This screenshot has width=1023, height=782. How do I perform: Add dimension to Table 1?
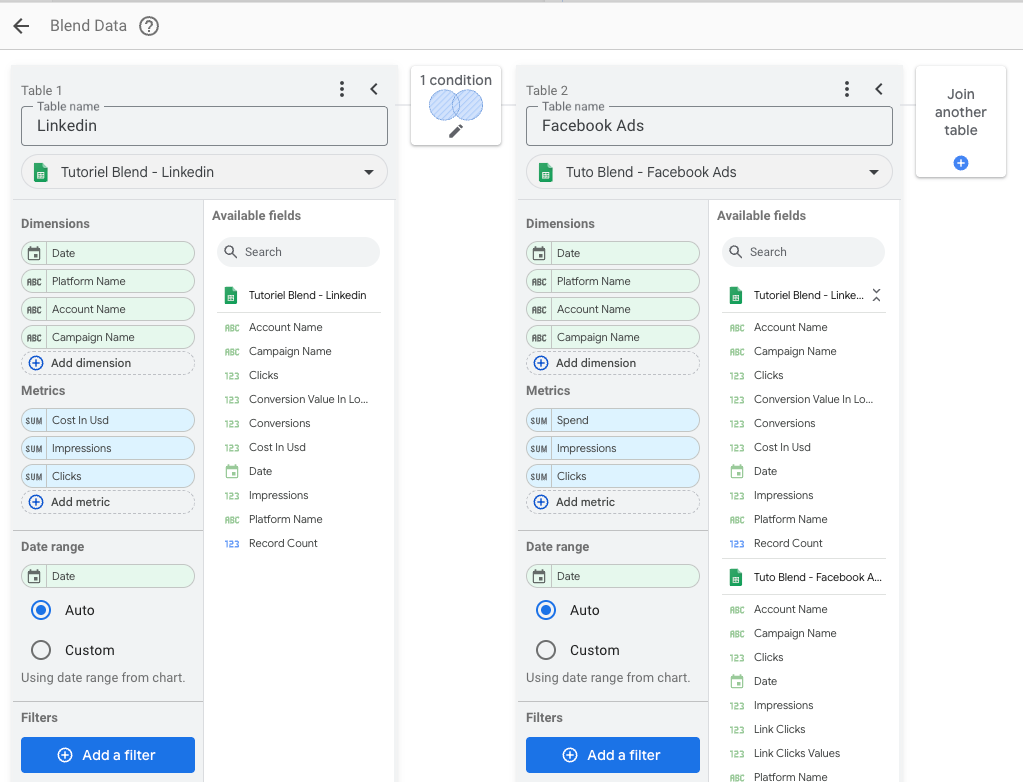[x=108, y=363]
